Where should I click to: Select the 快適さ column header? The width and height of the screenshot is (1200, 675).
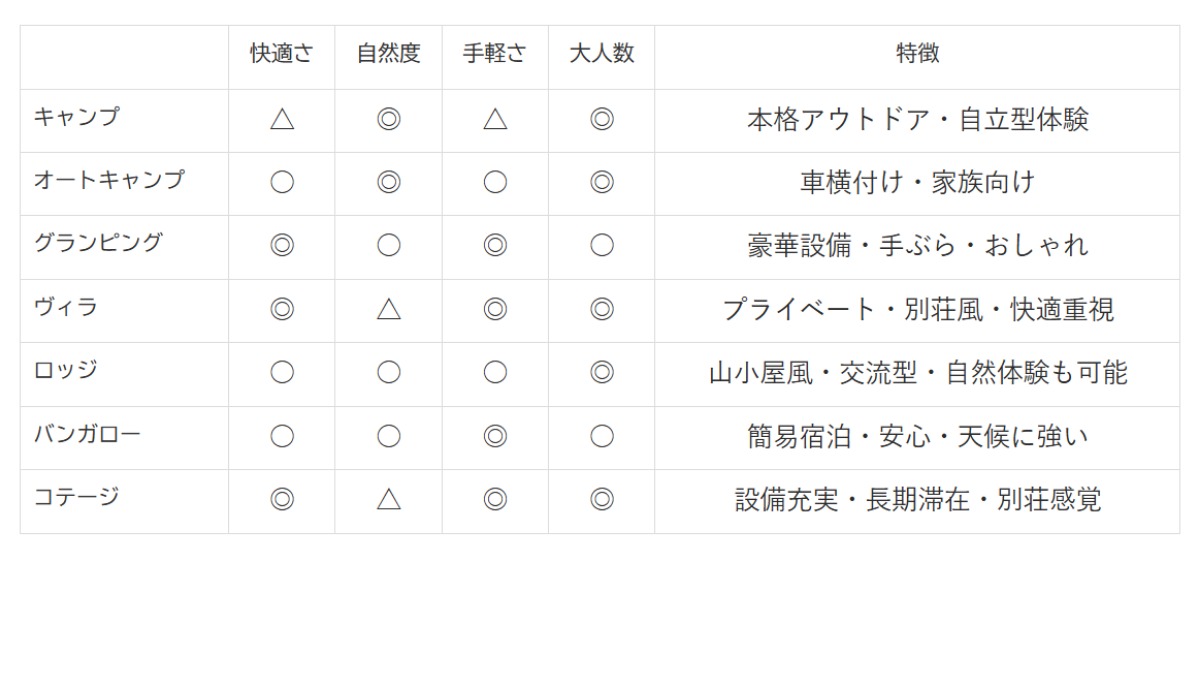pyautogui.click(x=282, y=55)
